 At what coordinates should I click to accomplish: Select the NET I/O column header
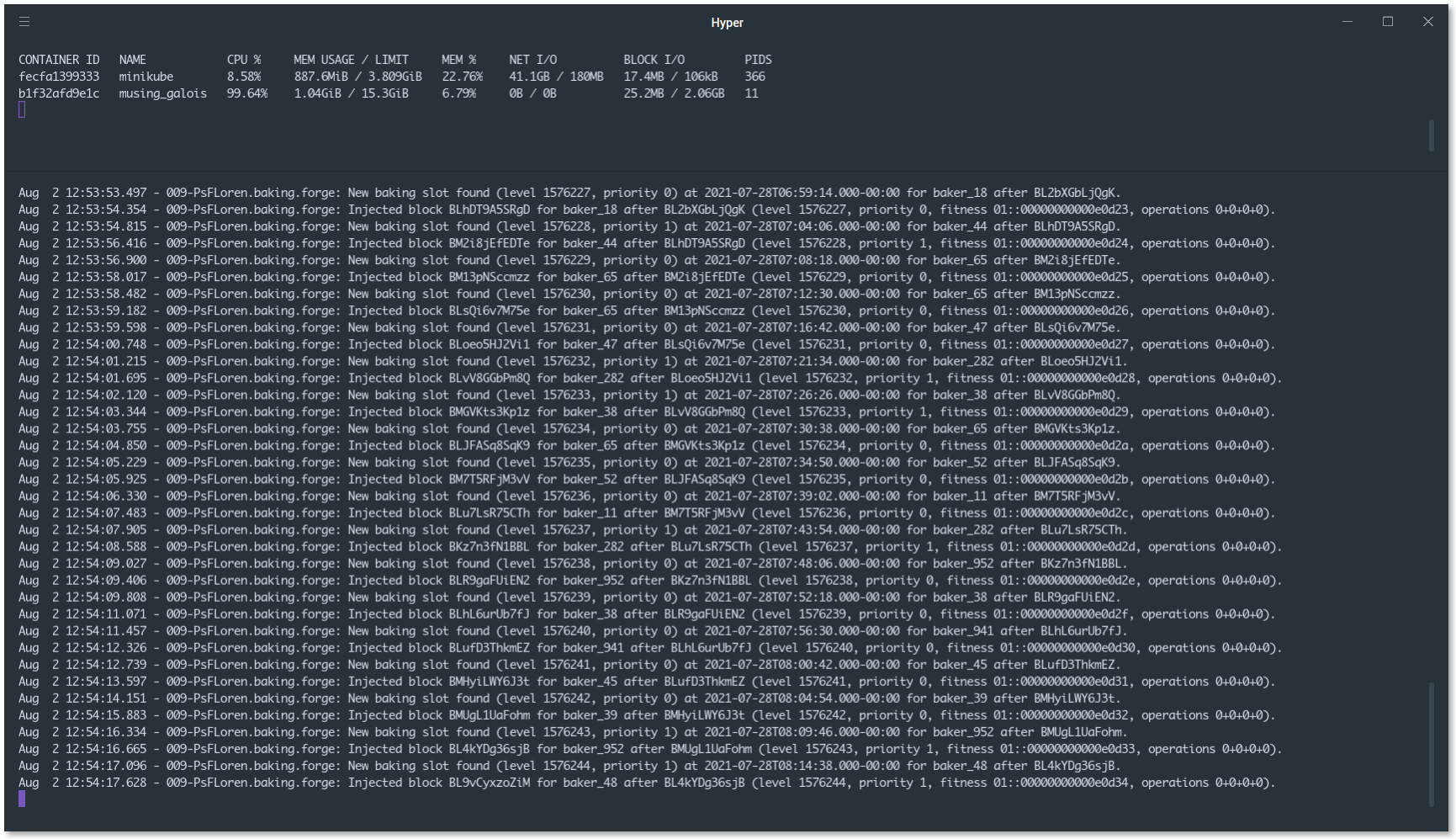tap(532, 60)
